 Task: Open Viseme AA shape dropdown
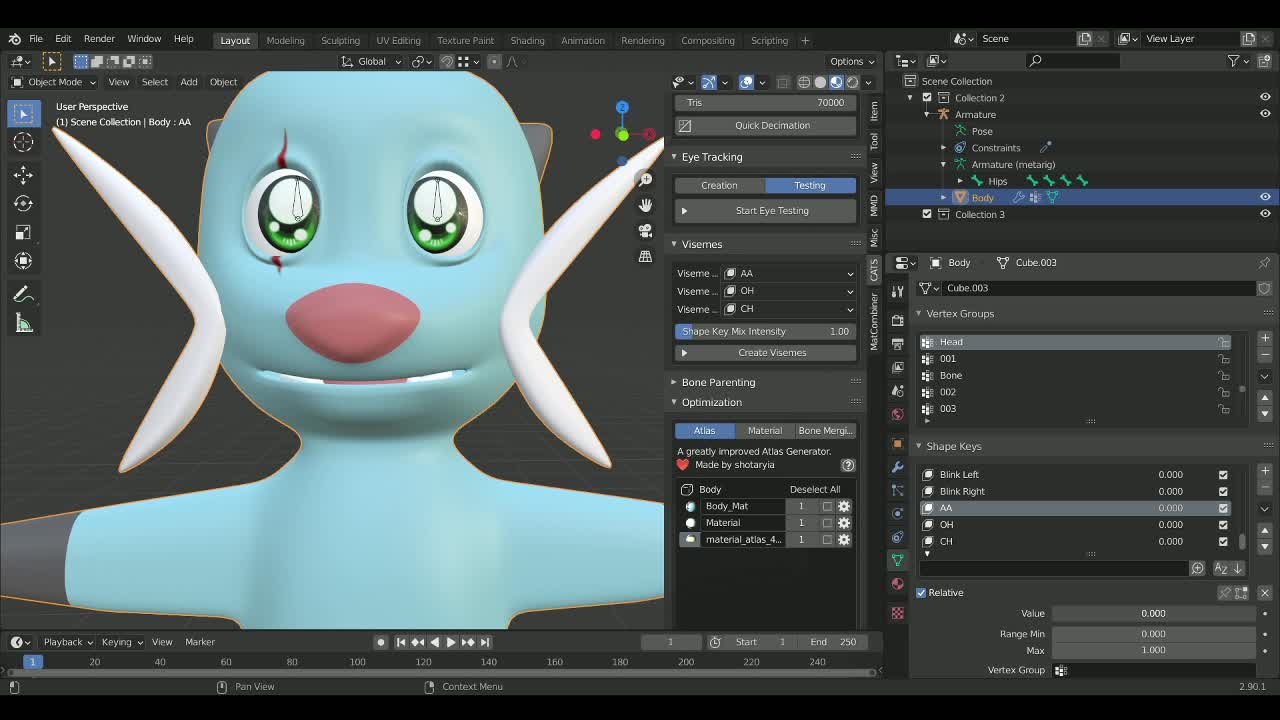pyautogui.click(x=789, y=273)
